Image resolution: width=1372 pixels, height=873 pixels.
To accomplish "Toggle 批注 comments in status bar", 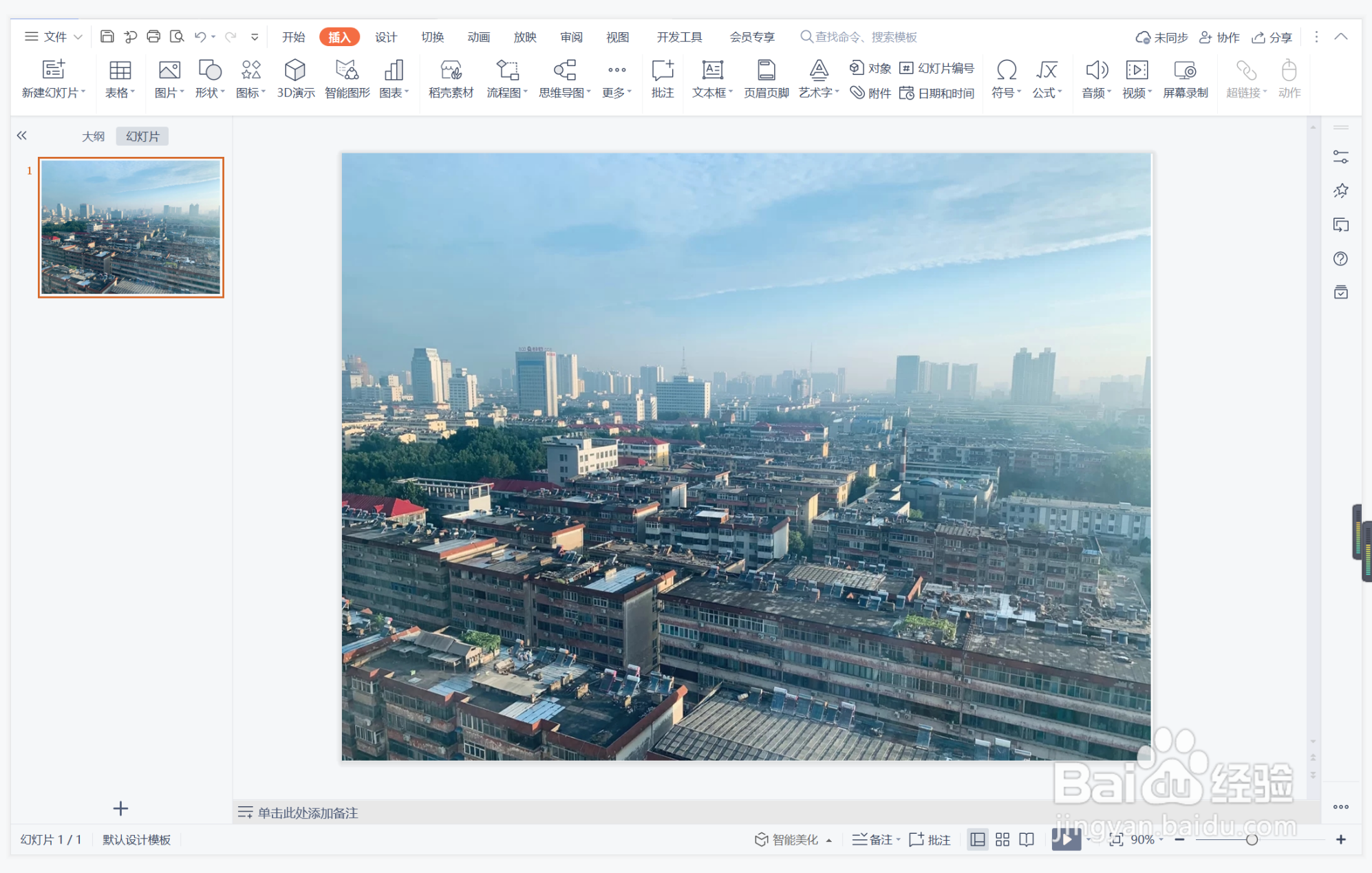I will [930, 839].
